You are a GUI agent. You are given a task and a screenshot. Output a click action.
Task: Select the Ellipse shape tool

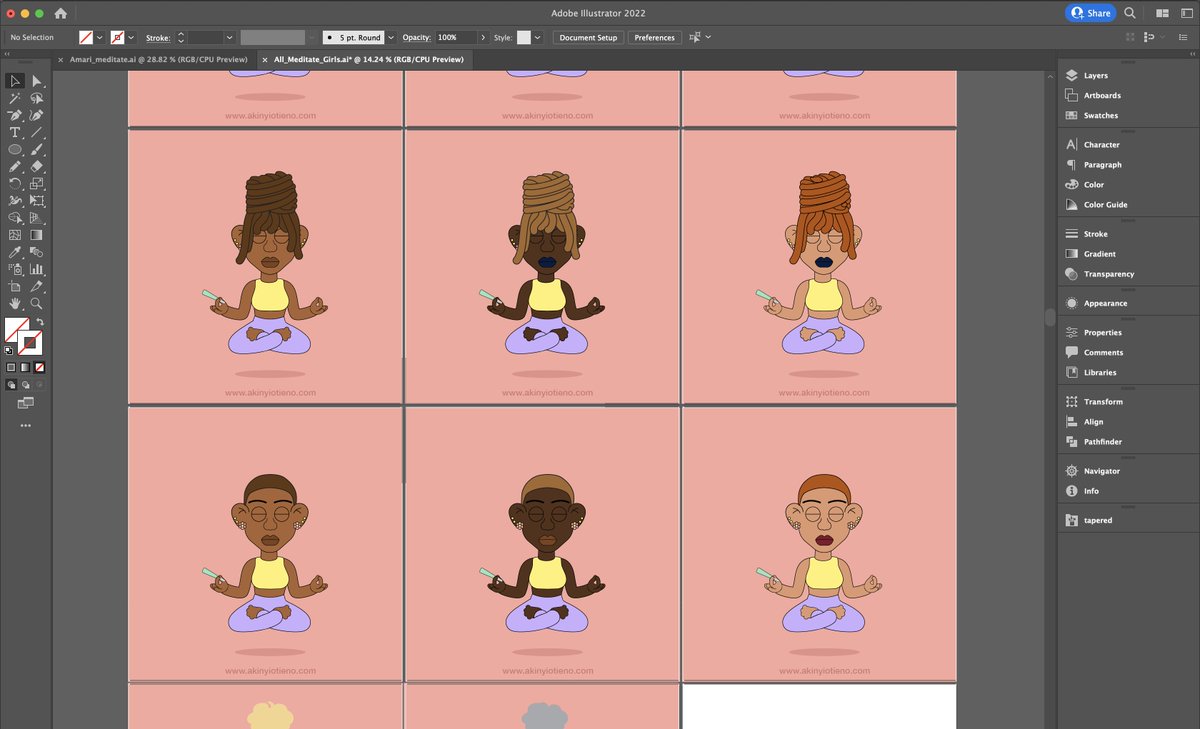(15, 149)
